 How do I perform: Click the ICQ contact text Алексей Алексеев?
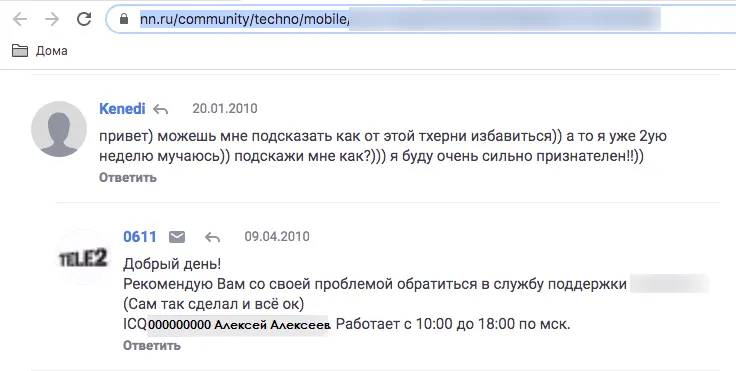click(x=272, y=325)
